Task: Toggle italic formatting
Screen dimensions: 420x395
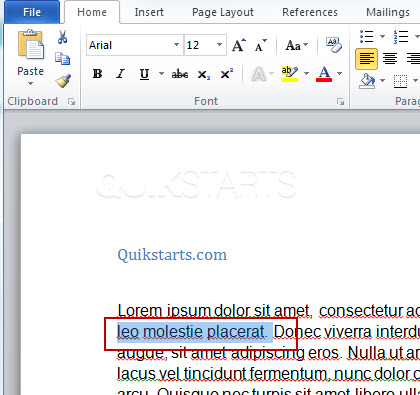Action: pyautogui.click(x=120, y=74)
